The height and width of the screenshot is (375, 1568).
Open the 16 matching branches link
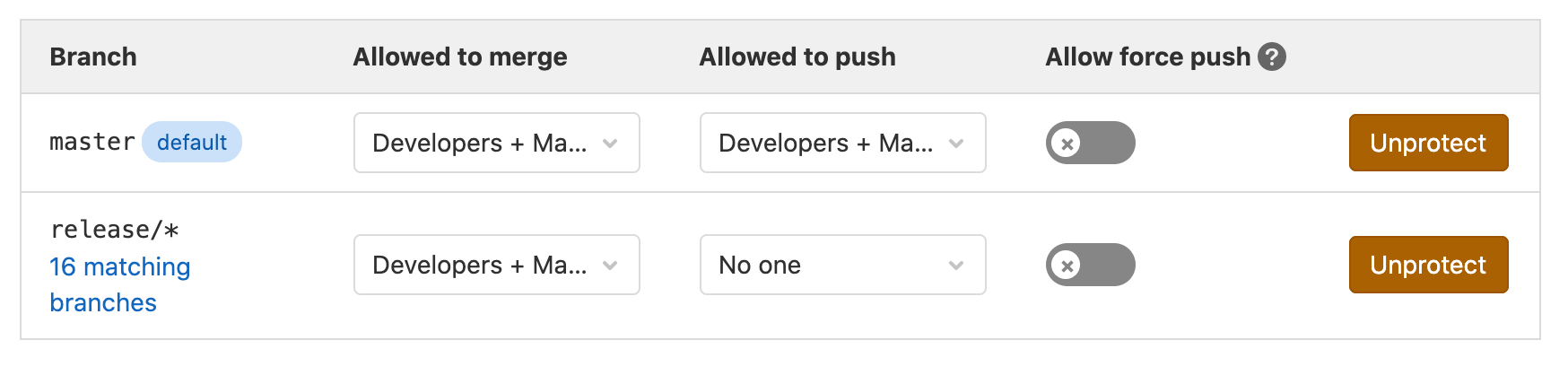[119, 284]
